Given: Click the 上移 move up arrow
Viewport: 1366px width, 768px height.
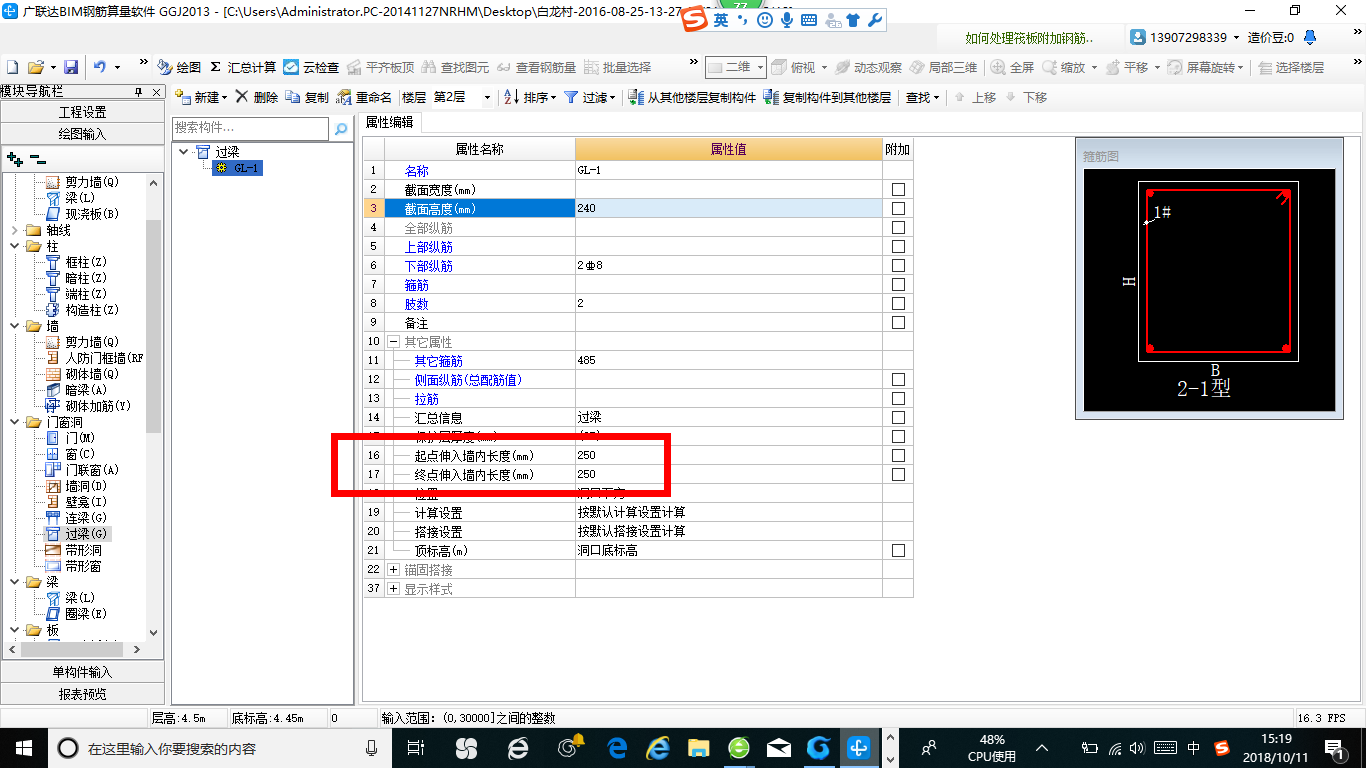Looking at the screenshot, I should click(x=976, y=97).
